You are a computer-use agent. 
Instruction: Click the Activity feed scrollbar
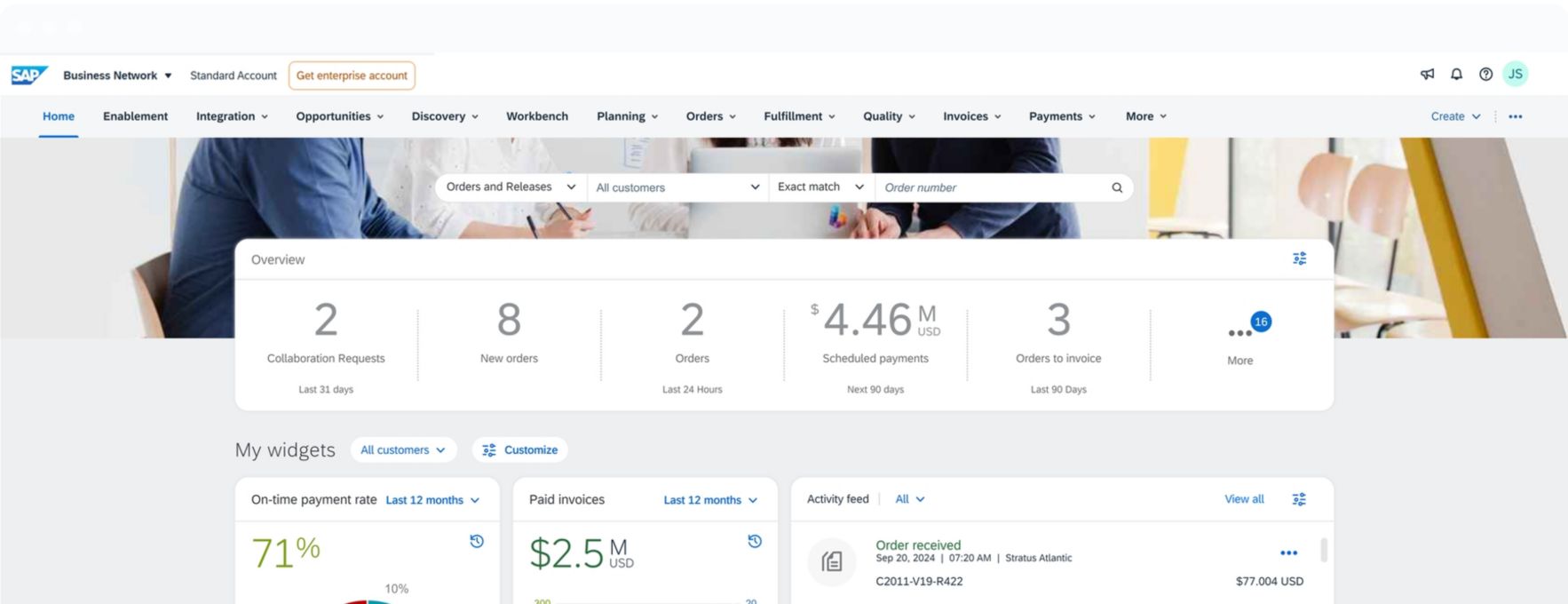coord(1323,551)
